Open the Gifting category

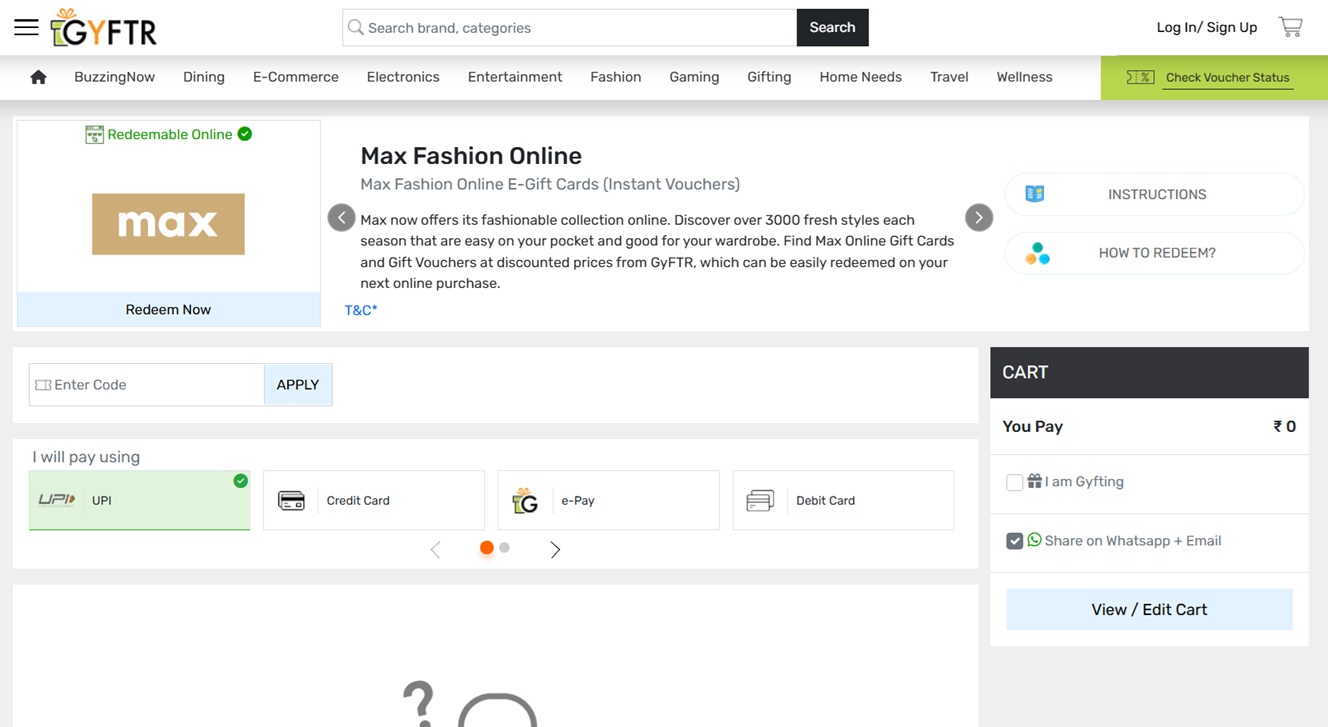point(769,77)
